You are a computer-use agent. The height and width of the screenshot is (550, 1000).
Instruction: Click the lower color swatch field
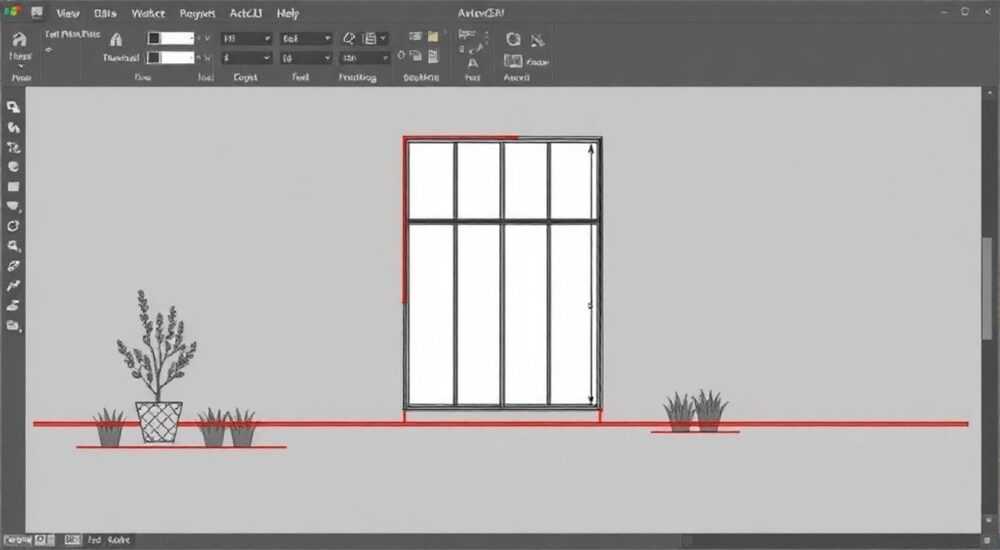click(x=170, y=57)
